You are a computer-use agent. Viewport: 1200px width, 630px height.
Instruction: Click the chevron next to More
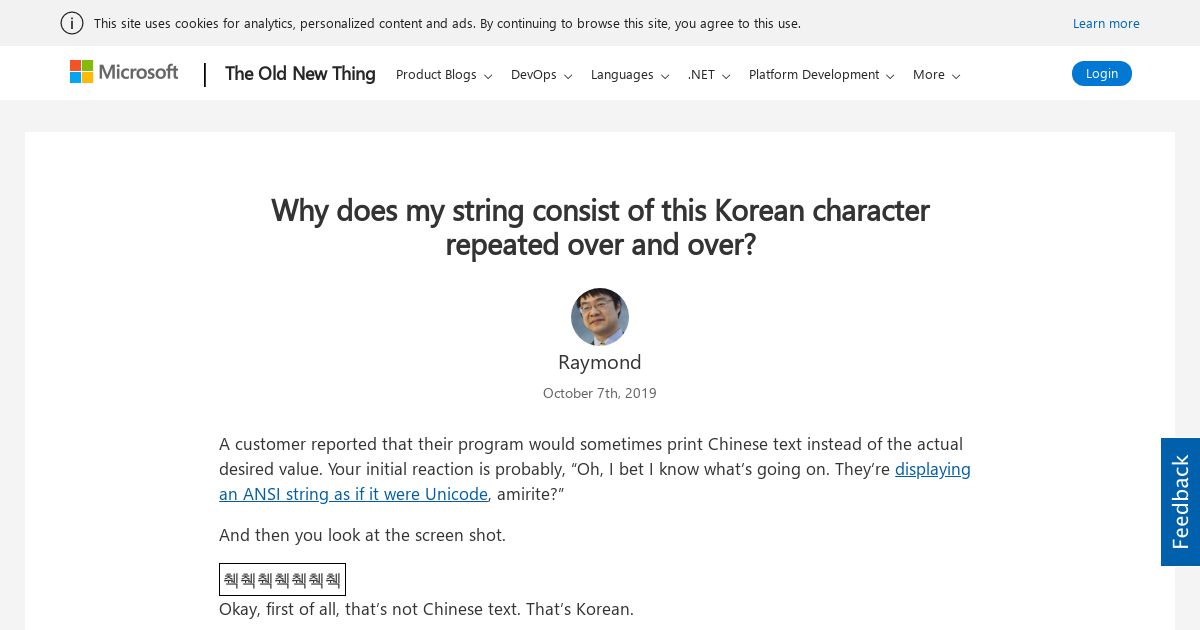956,76
